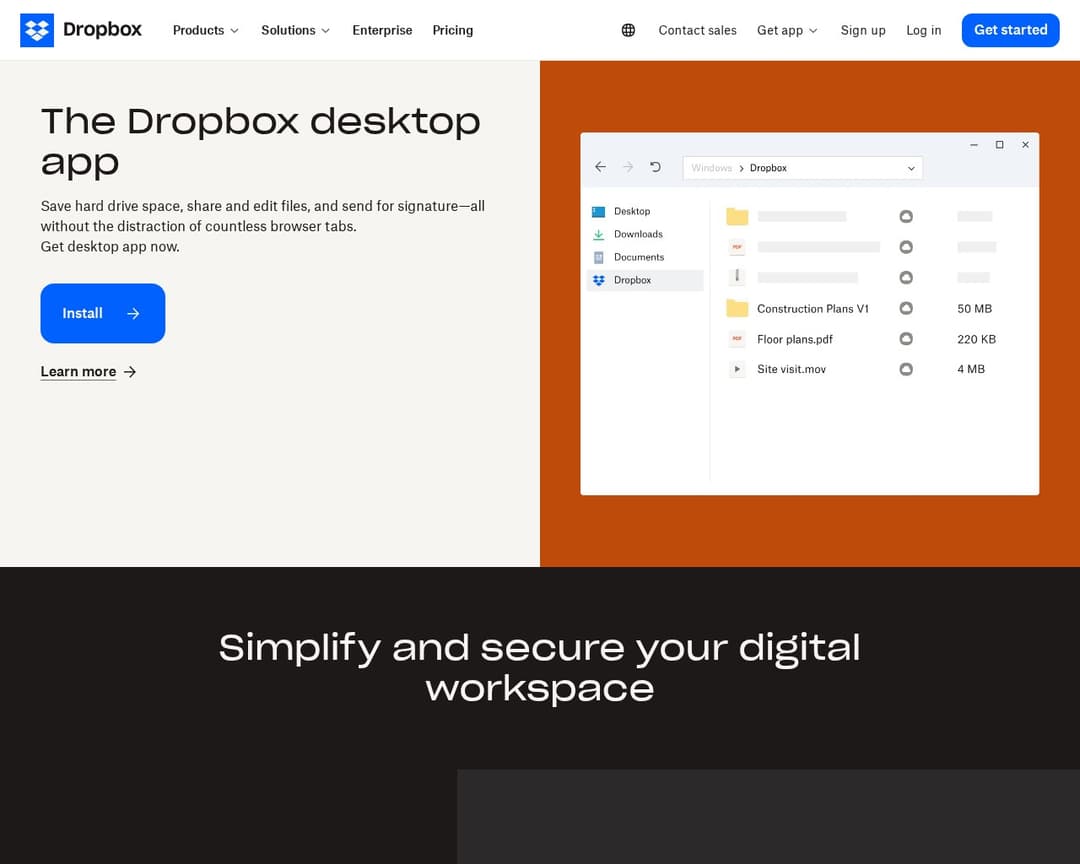Click the 50 MB size value

[975, 309]
